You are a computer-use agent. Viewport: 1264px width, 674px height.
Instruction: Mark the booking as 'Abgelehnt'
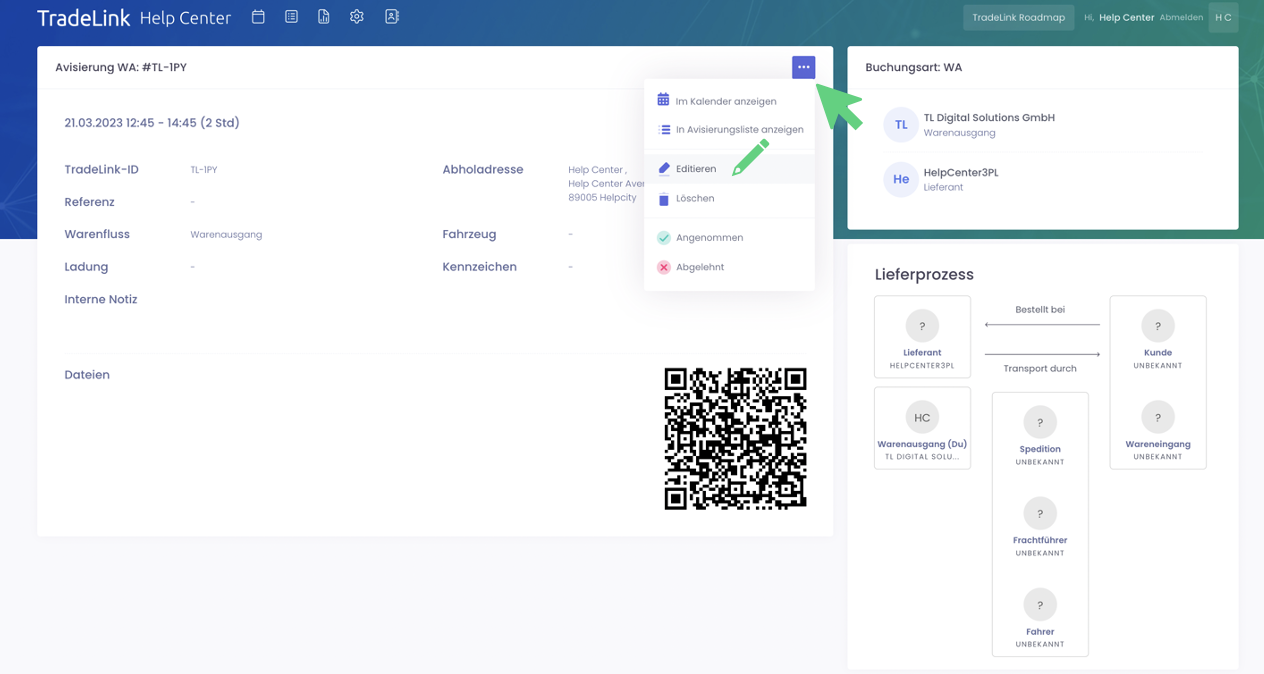click(699, 268)
